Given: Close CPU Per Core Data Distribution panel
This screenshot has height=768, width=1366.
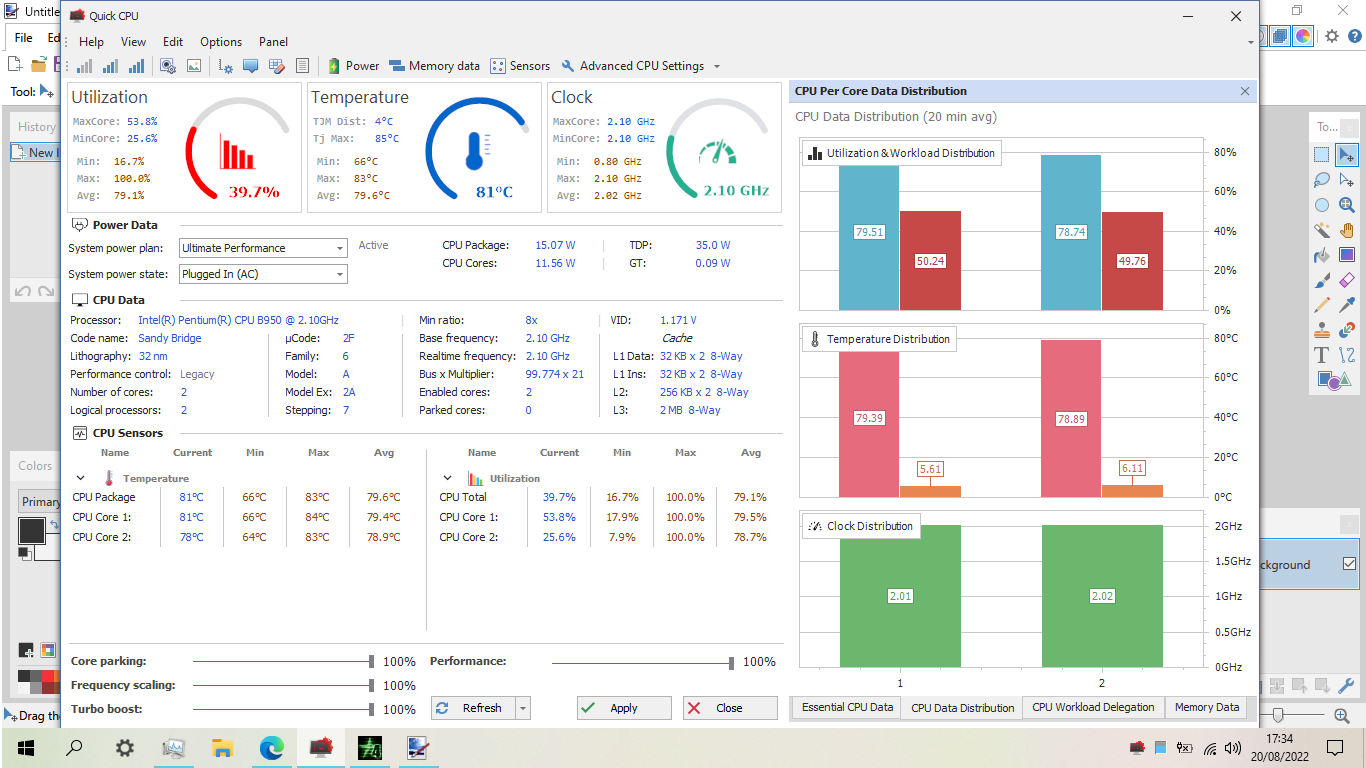Looking at the screenshot, I should tap(1245, 91).
